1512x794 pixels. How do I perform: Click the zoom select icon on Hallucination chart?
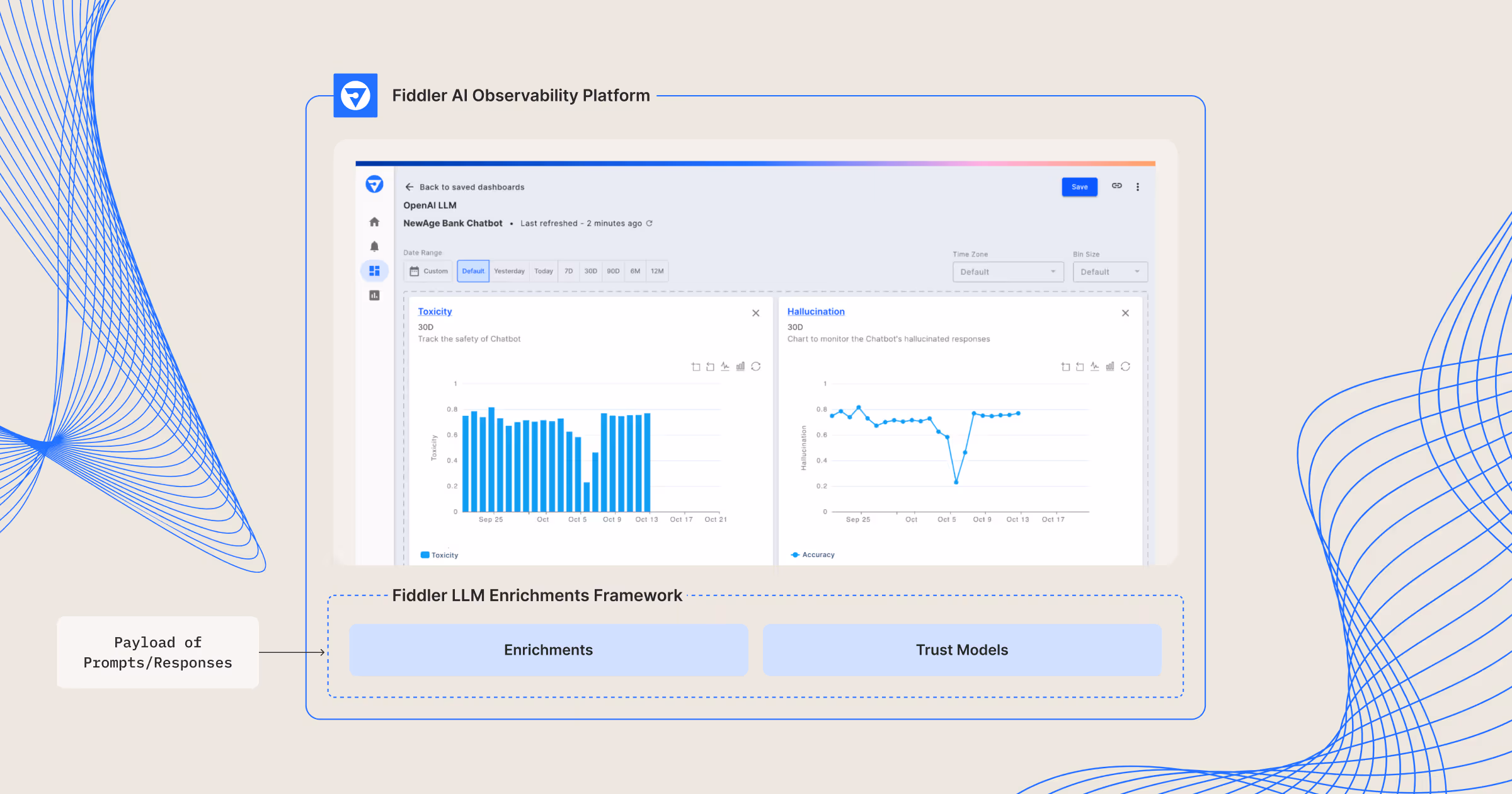[x=1065, y=367]
